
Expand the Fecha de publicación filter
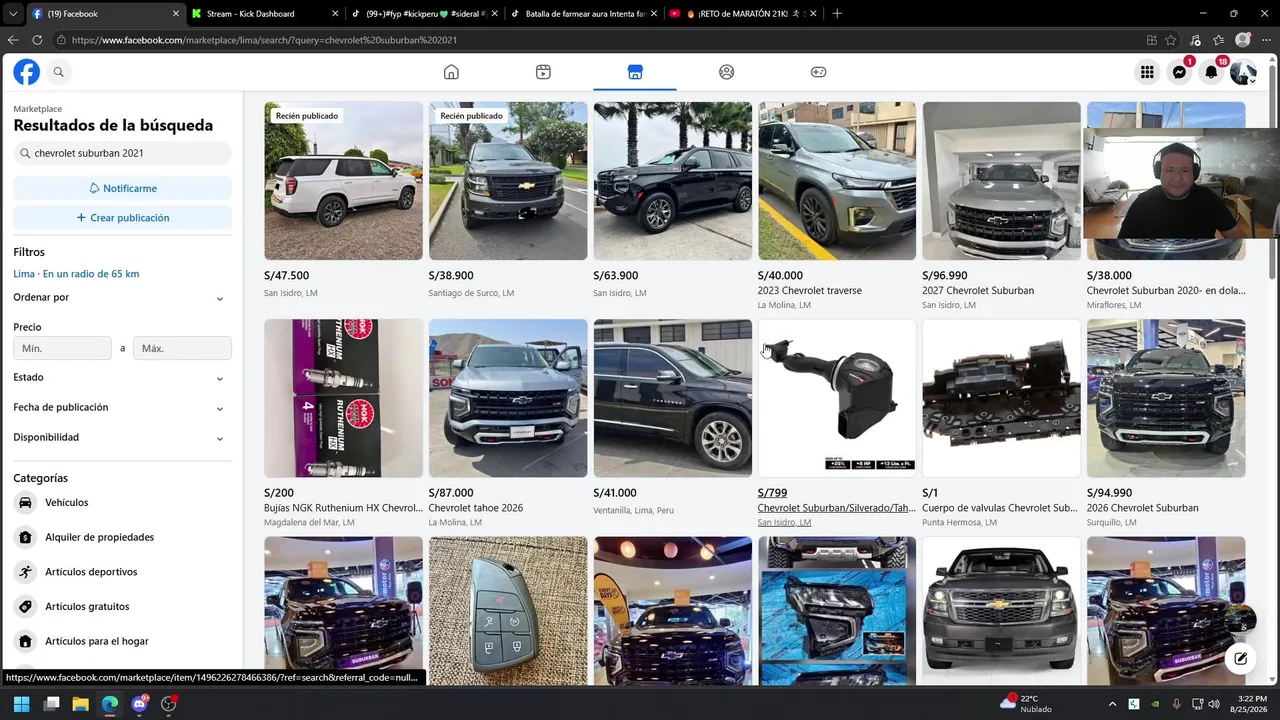[122, 407]
